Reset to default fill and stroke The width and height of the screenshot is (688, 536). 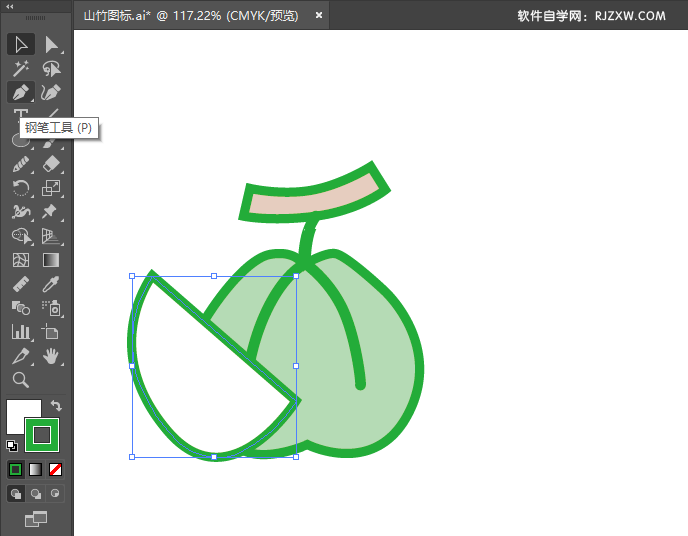(12, 446)
